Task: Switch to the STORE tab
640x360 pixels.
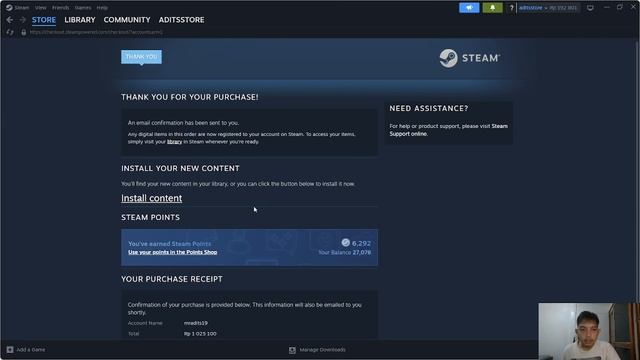Action: pos(44,20)
